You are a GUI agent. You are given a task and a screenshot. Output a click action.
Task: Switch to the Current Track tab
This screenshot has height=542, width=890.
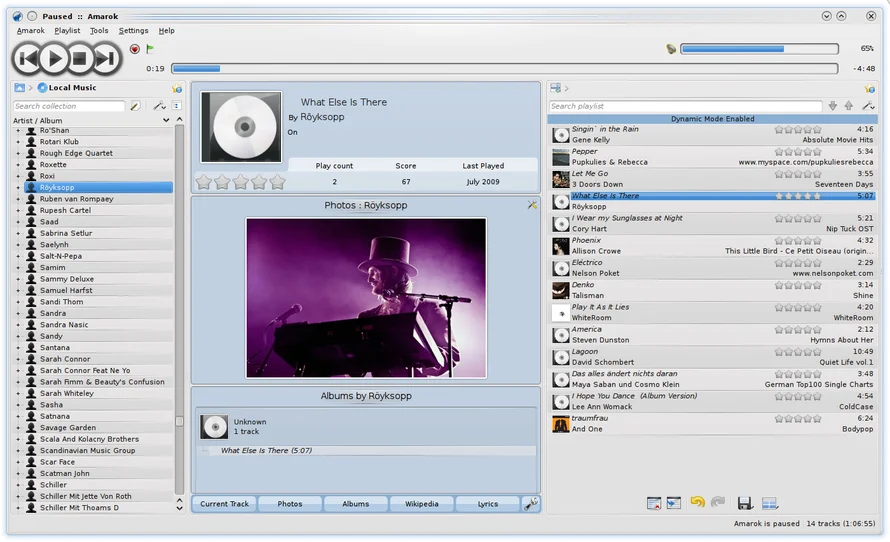pos(224,504)
